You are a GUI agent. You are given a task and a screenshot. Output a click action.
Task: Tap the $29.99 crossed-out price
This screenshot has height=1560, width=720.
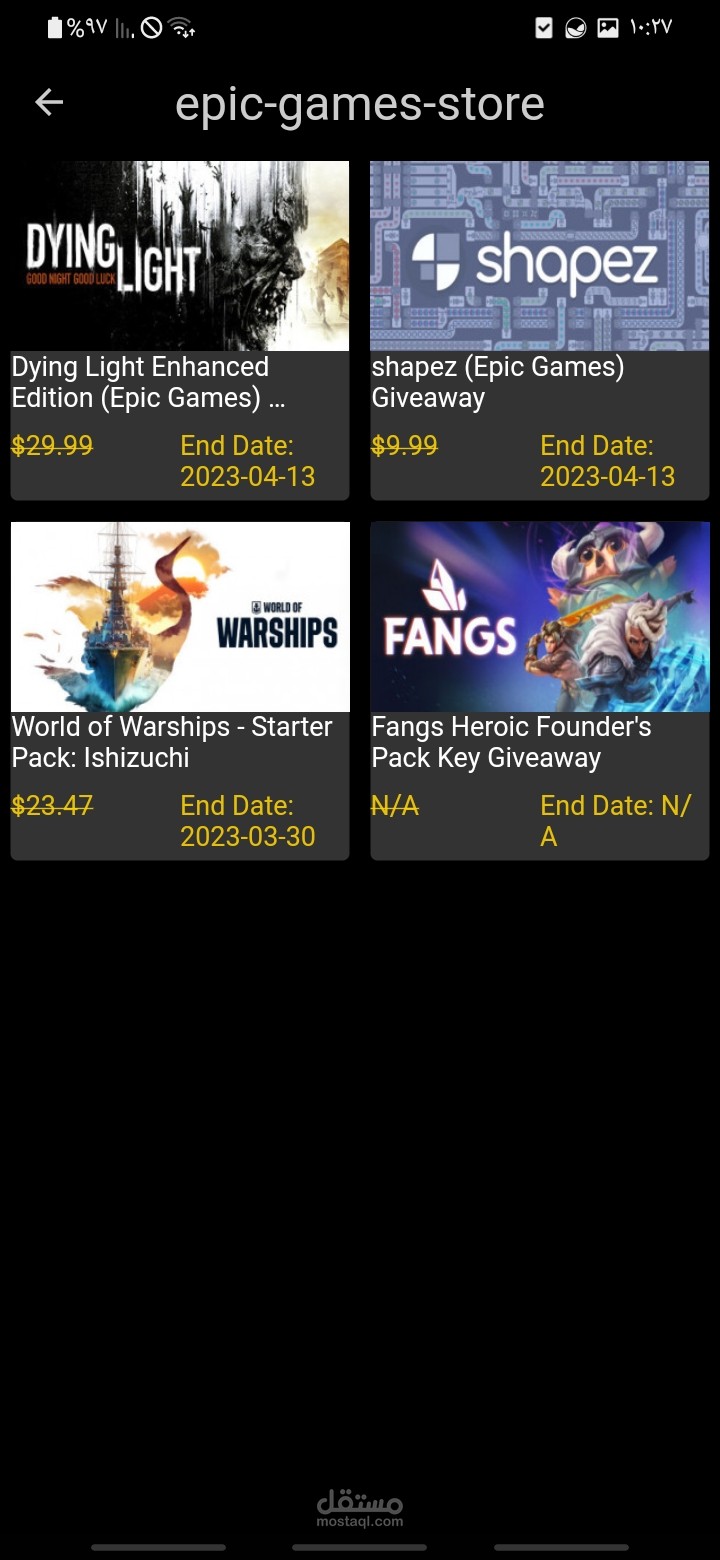[52, 446]
